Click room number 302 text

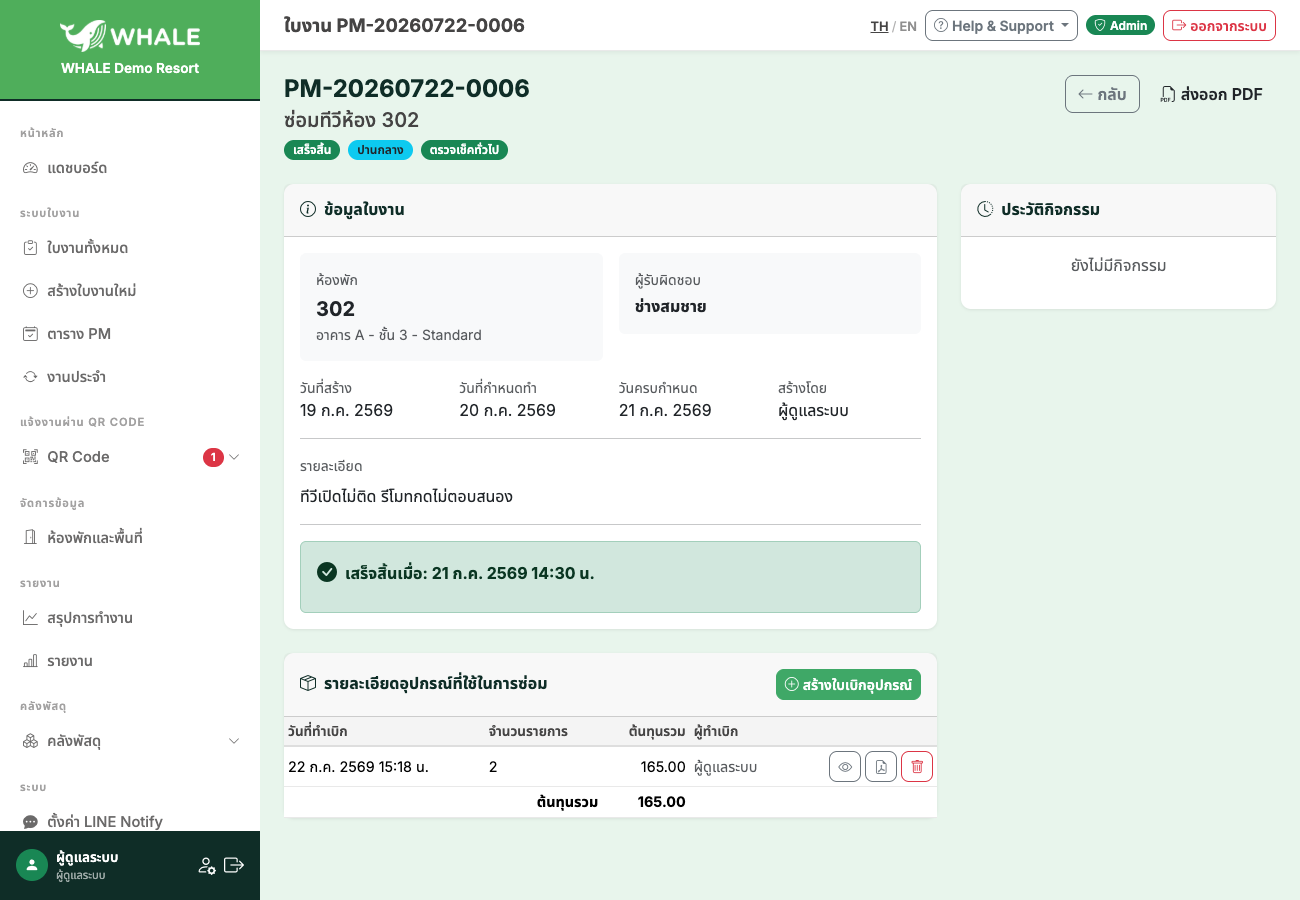tap(336, 308)
